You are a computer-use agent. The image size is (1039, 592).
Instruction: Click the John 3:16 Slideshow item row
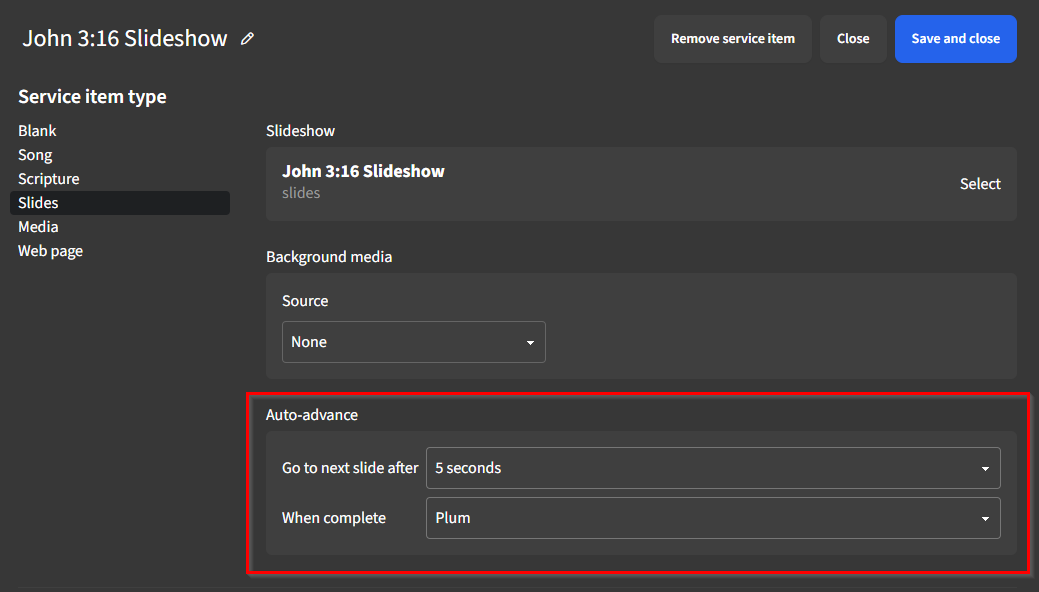coord(600,183)
